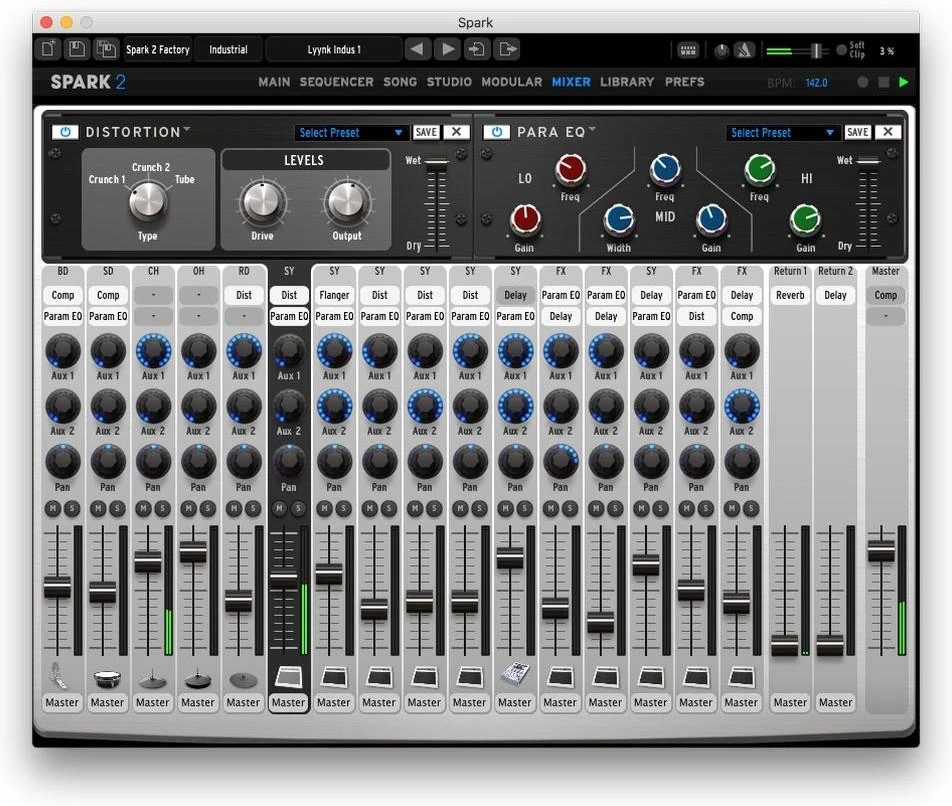952x806 pixels.
Task: Mute the CH channel
Action: click(x=143, y=509)
